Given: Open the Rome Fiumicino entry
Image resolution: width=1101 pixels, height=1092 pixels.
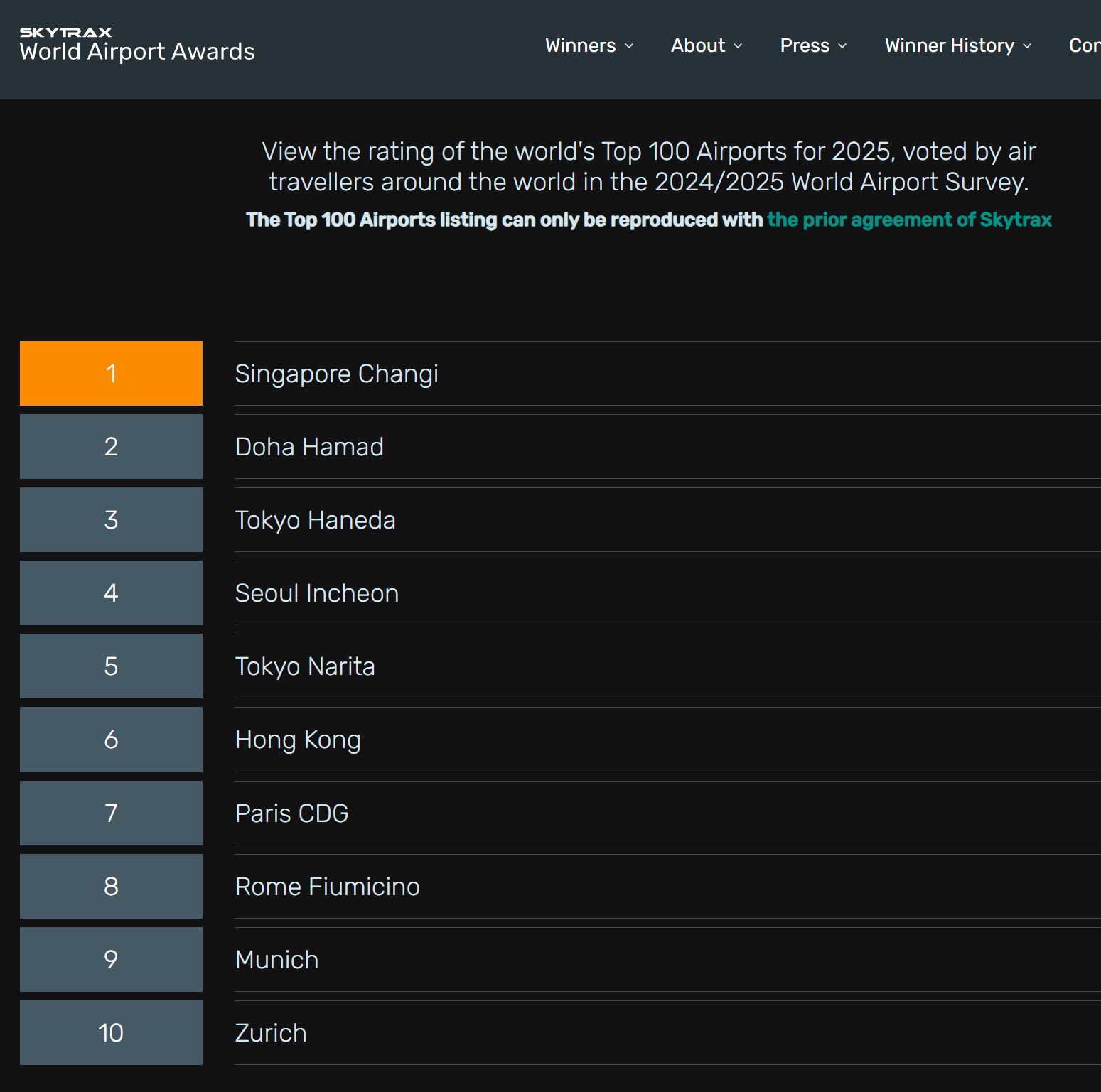Looking at the screenshot, I should coord(327,887).
